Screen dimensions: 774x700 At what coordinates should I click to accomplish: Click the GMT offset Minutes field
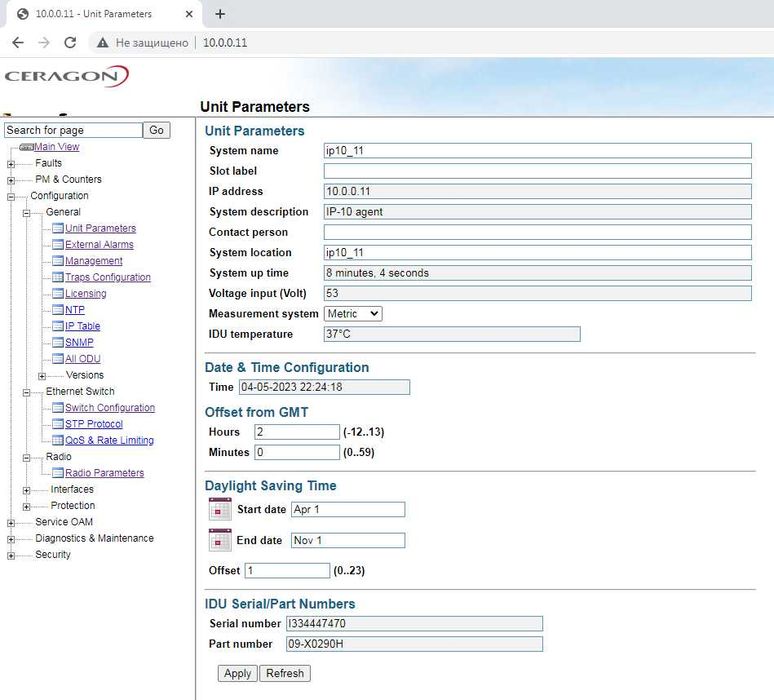pyautogui.click(x=297, y=452)
